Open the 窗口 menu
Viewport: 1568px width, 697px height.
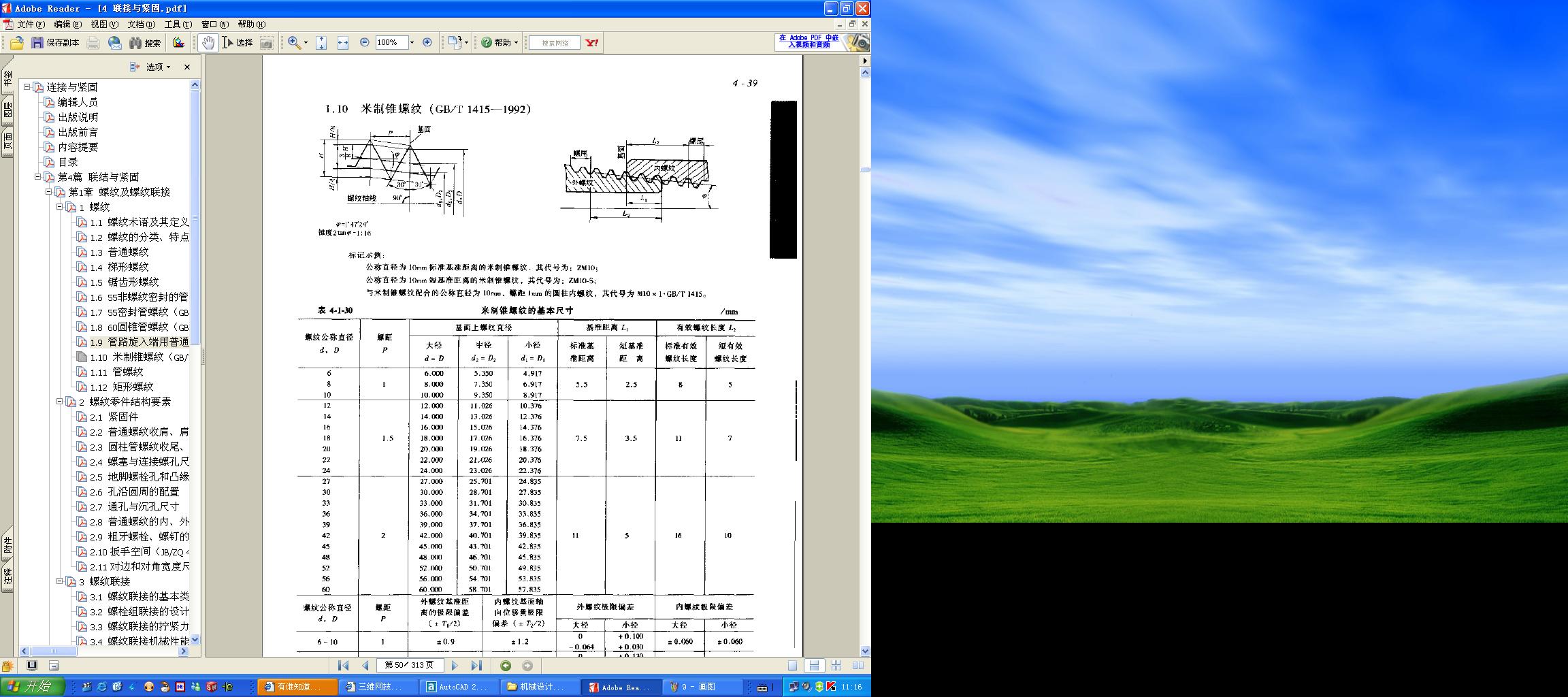click(214, 25)
